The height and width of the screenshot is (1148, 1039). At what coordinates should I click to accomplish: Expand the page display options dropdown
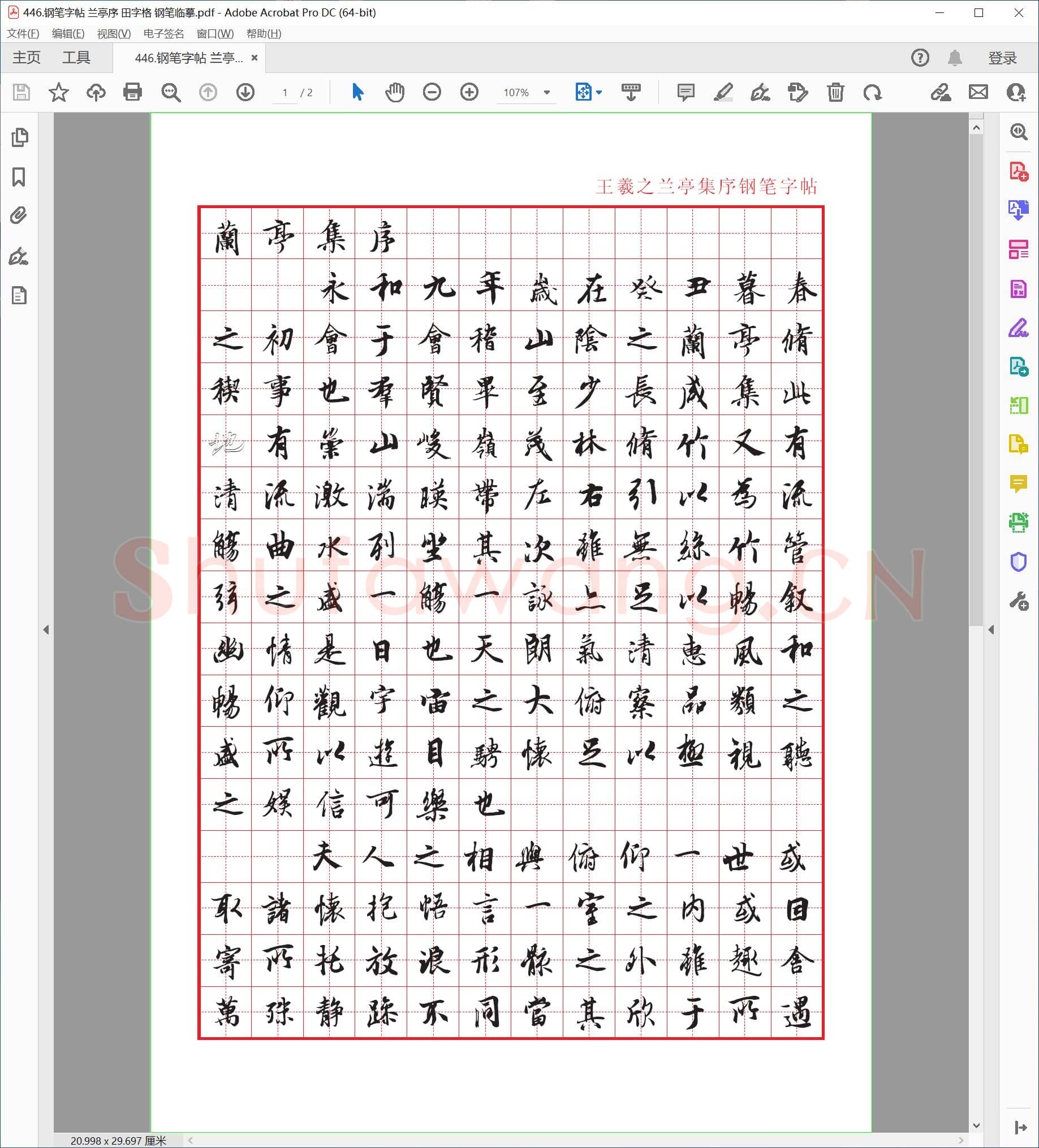[597, 92]
